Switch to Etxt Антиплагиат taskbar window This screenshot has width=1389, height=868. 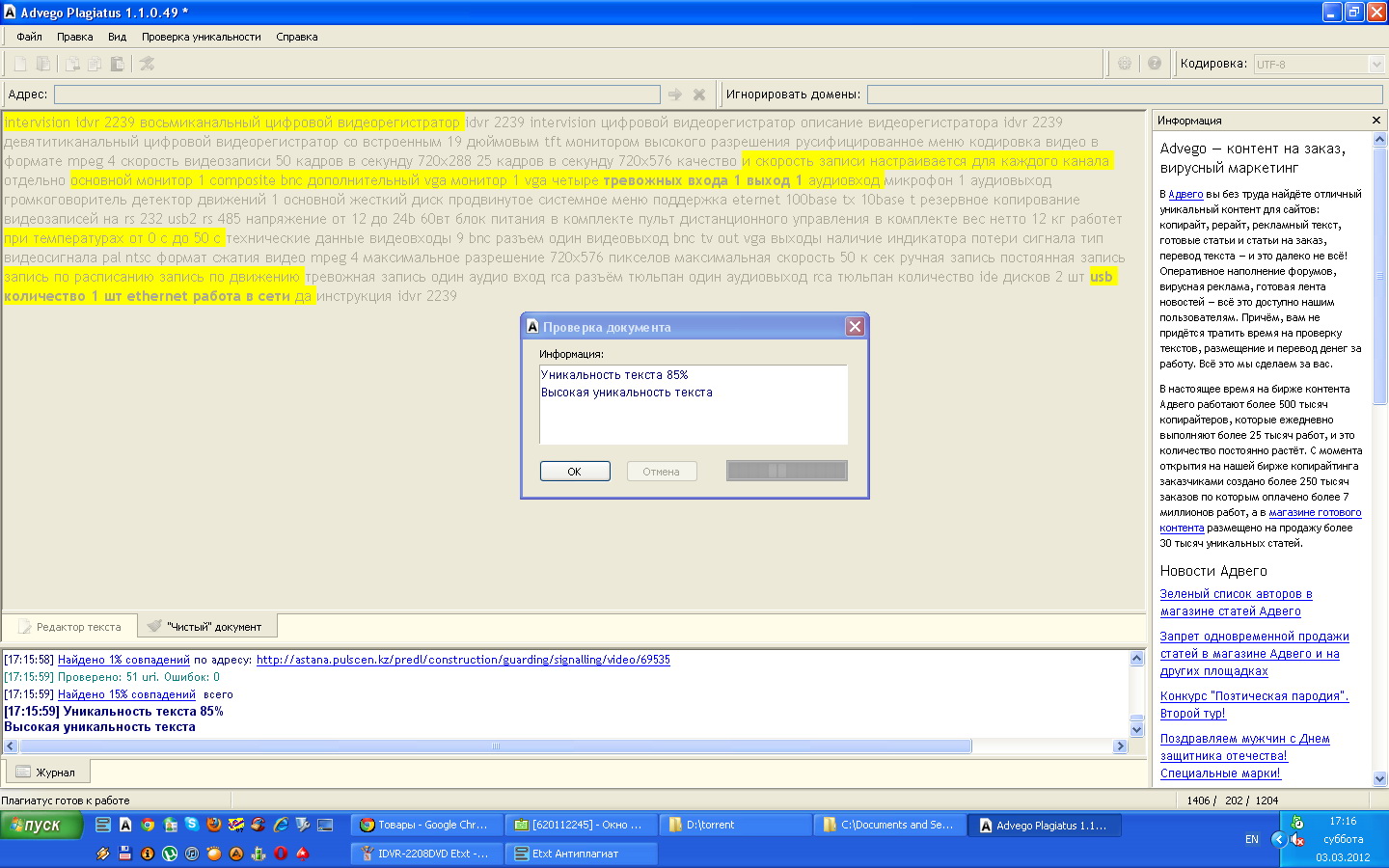click(582, 854)
